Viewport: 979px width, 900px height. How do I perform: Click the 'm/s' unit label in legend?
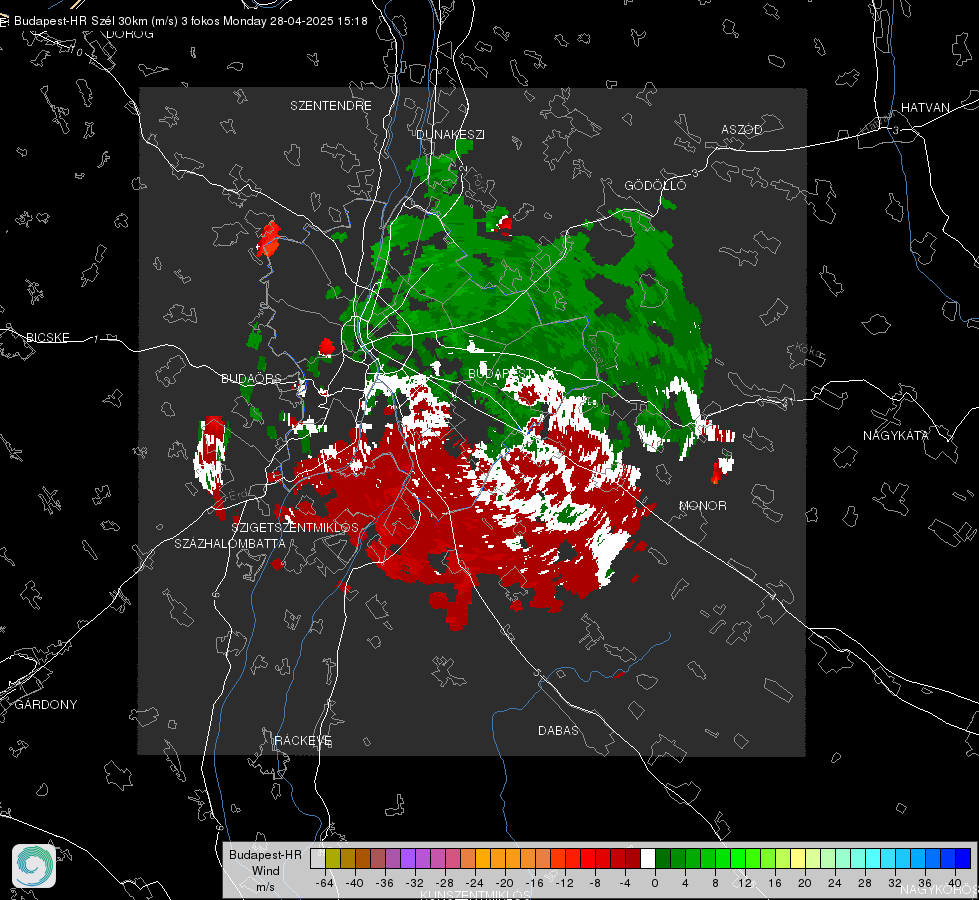click(x=265, y=887)
